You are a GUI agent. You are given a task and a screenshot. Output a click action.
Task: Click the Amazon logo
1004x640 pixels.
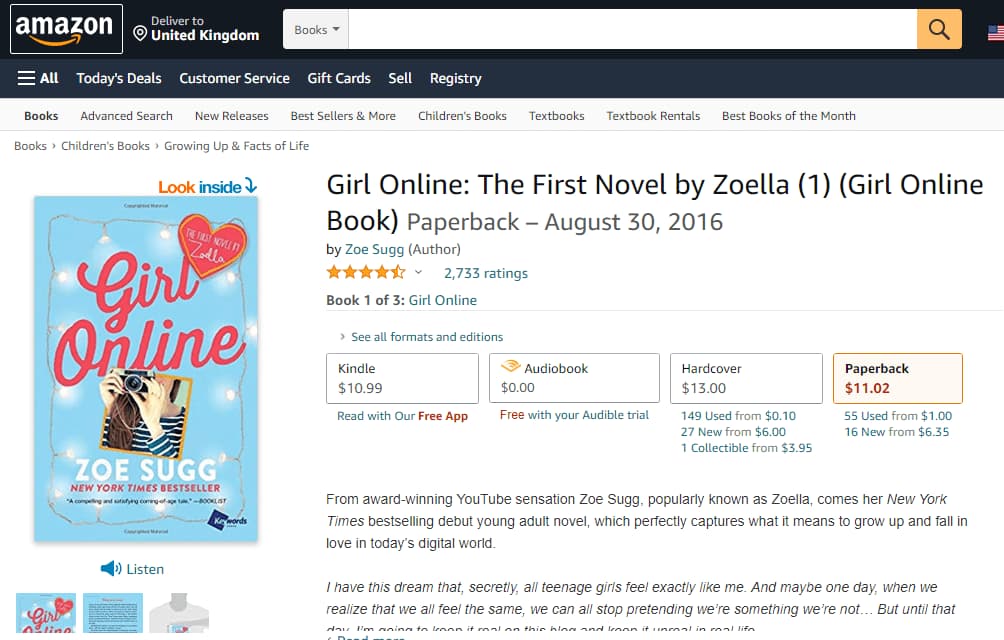pos(66,29)
